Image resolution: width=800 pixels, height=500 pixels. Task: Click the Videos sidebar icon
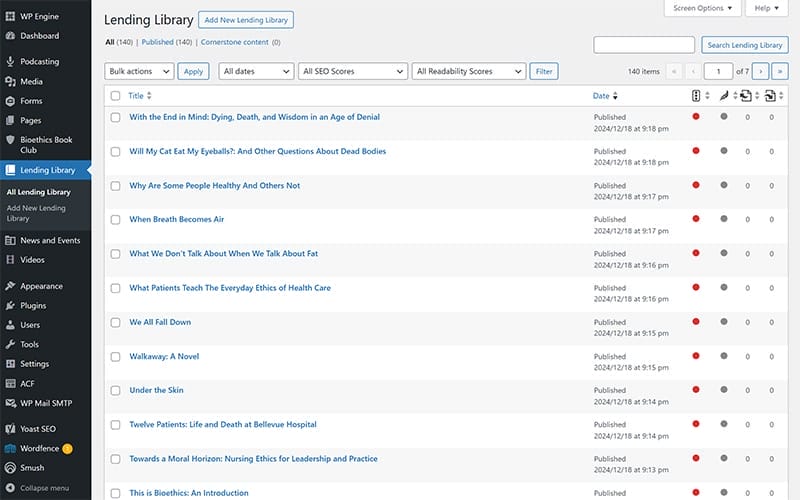click(10, 260)
